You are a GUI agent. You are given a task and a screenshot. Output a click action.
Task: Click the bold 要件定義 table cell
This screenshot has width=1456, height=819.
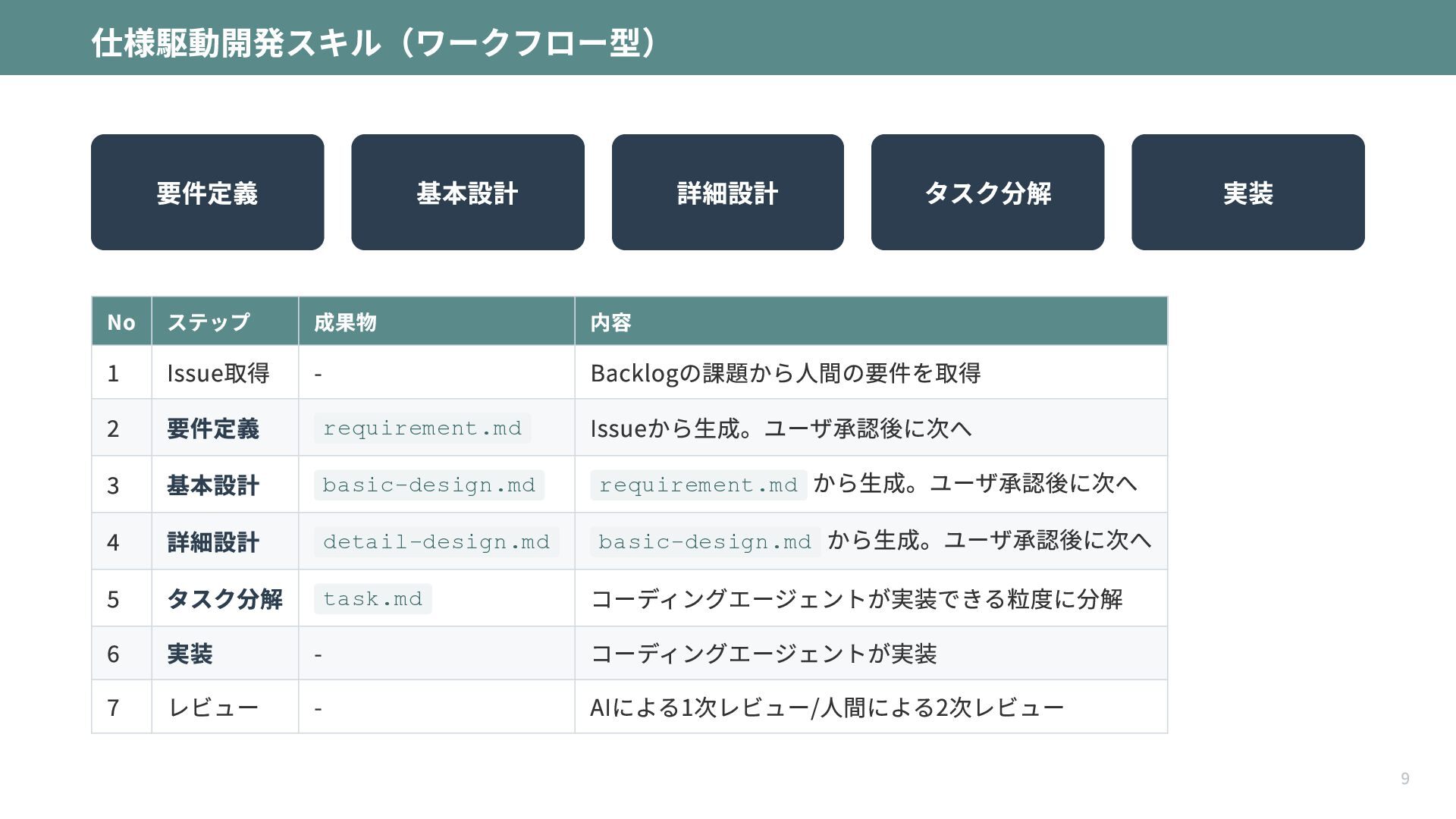tap(213, 428)
